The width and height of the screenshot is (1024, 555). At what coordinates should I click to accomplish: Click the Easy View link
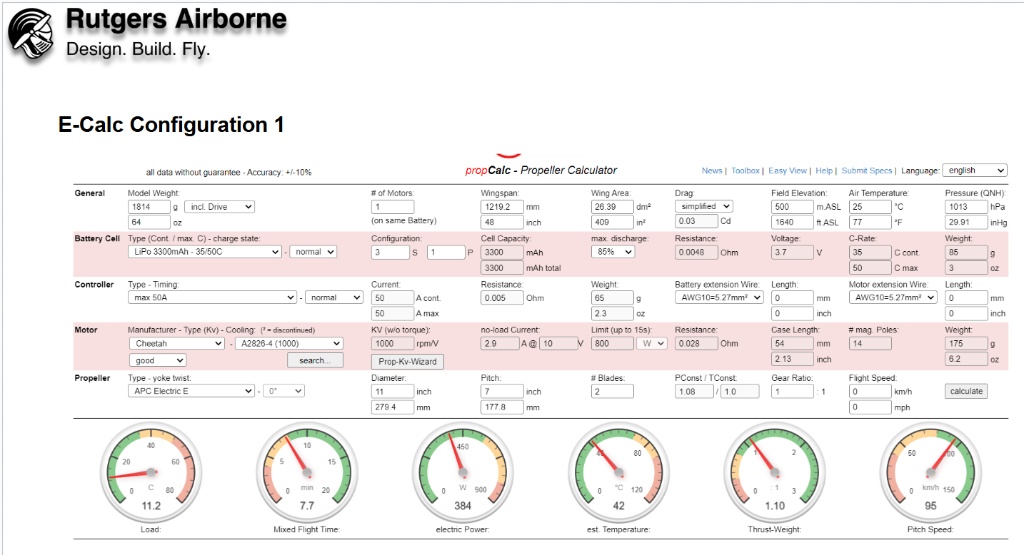(788, 171)
